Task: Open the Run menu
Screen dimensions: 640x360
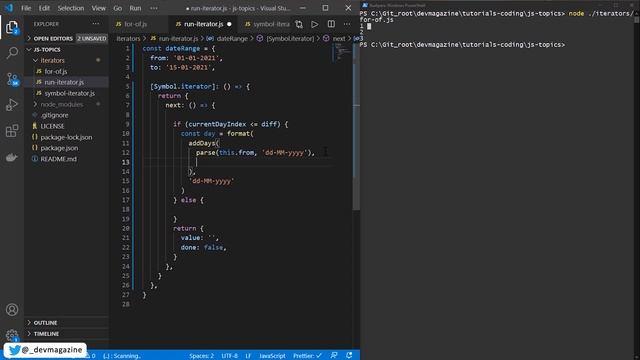Action: [135, 8]
